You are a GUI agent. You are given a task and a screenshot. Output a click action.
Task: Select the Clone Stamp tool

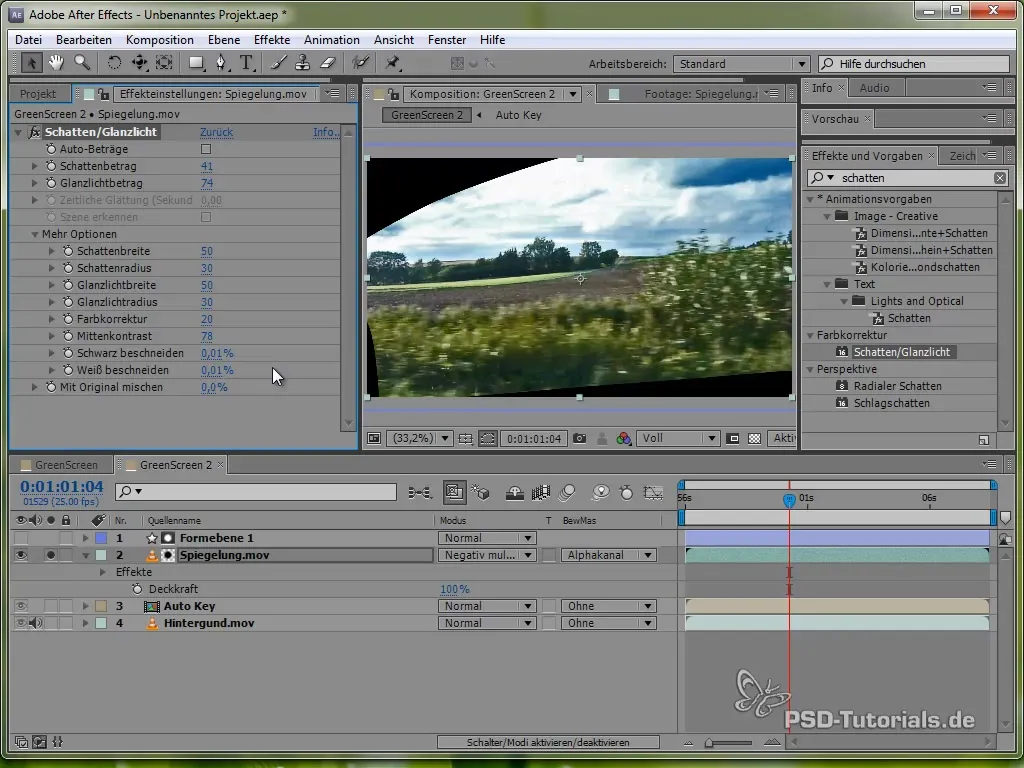(x=302, y=63)
